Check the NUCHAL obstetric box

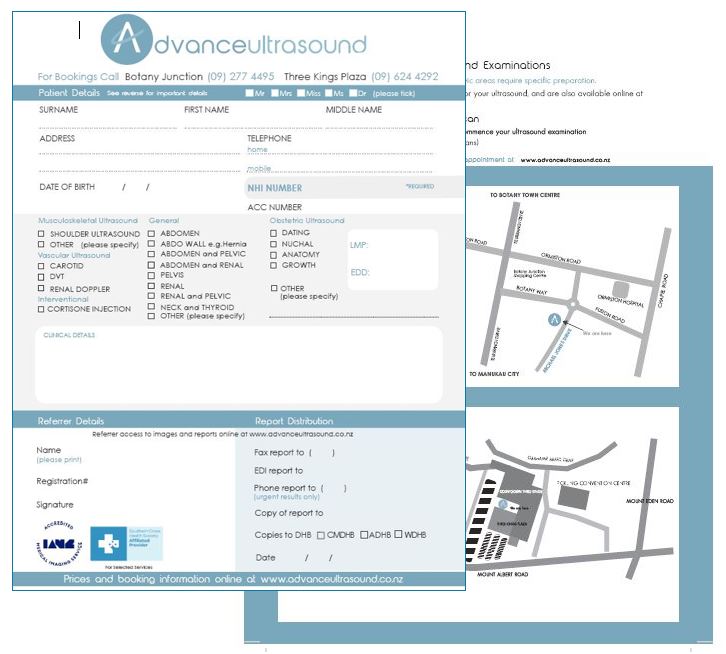[273, 244]
